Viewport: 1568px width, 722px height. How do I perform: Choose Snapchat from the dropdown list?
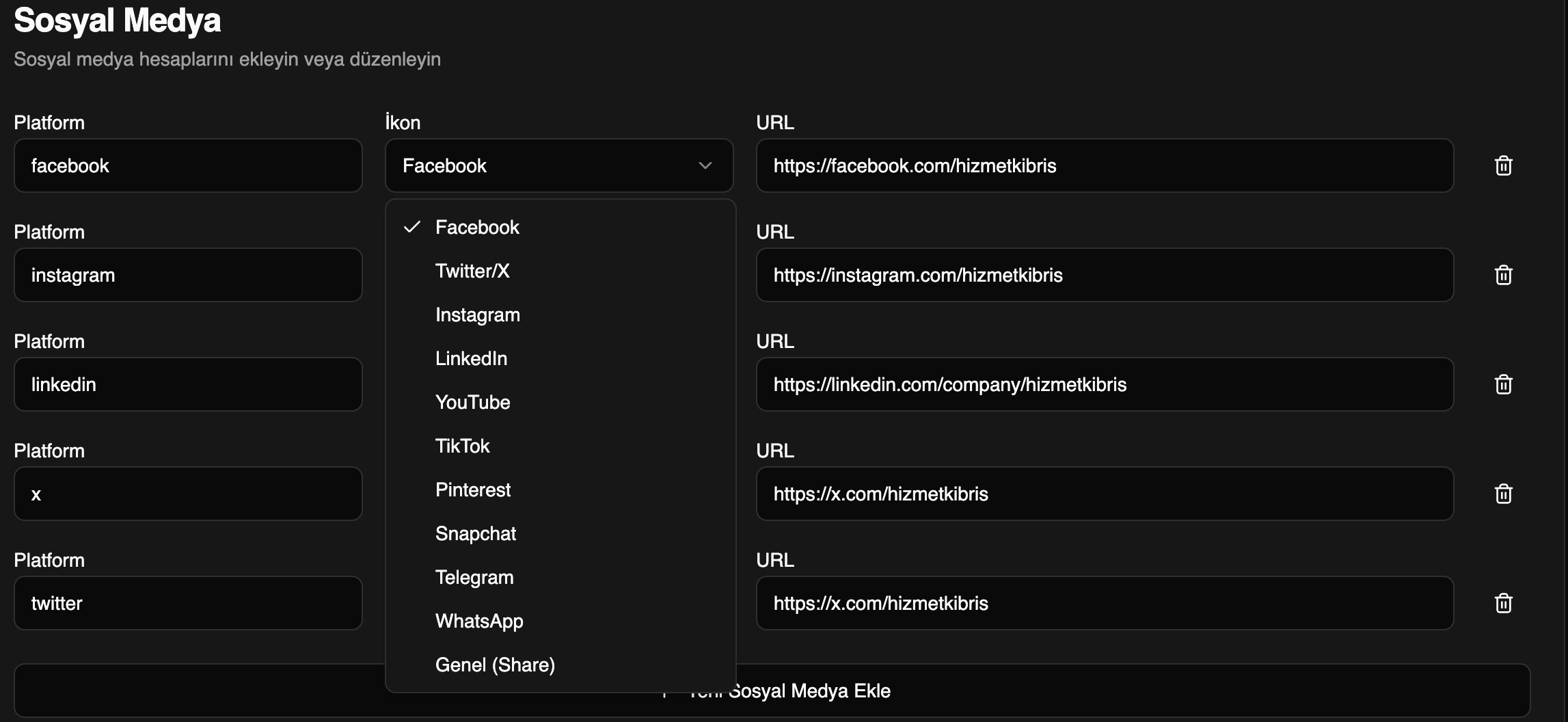click(x=560, y=533)
